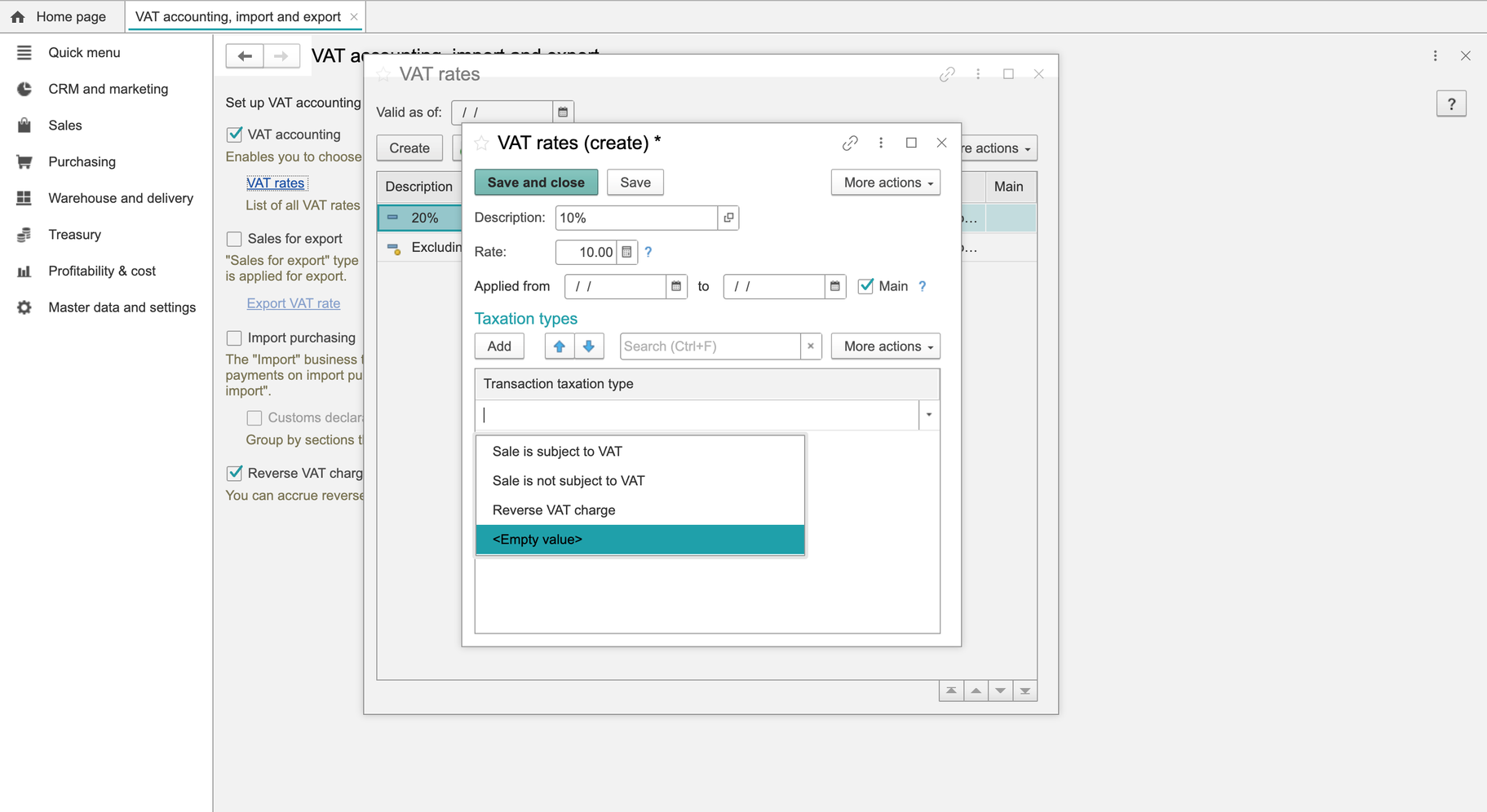Click Create in VAT rates list window

(x=409, y=148)
